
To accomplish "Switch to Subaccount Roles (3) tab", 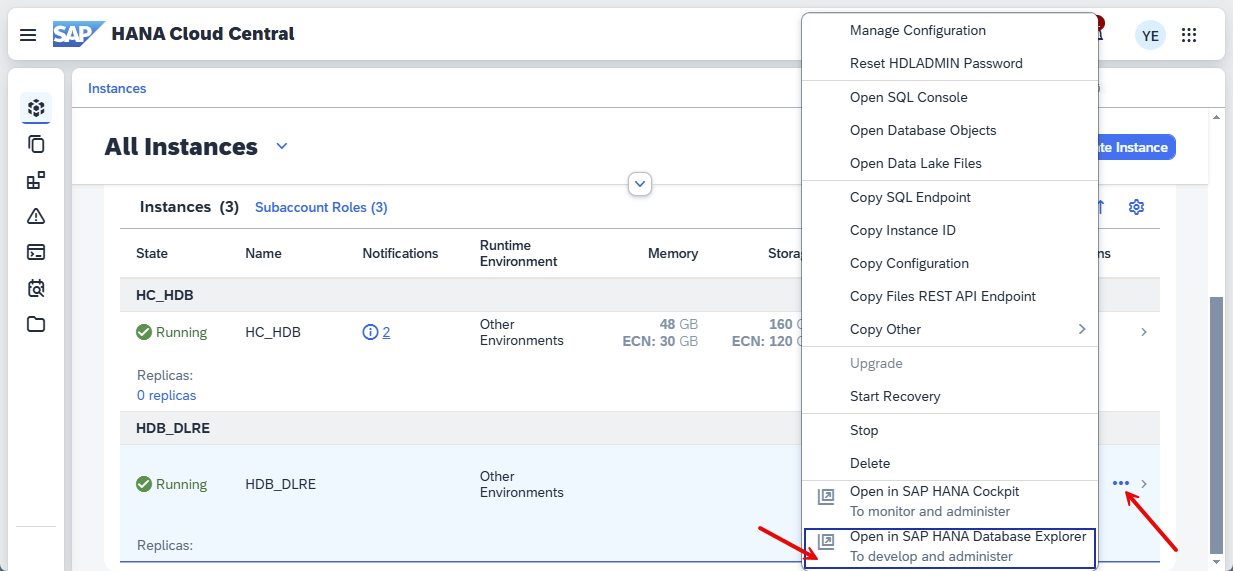I will click(x=321, y=207).
